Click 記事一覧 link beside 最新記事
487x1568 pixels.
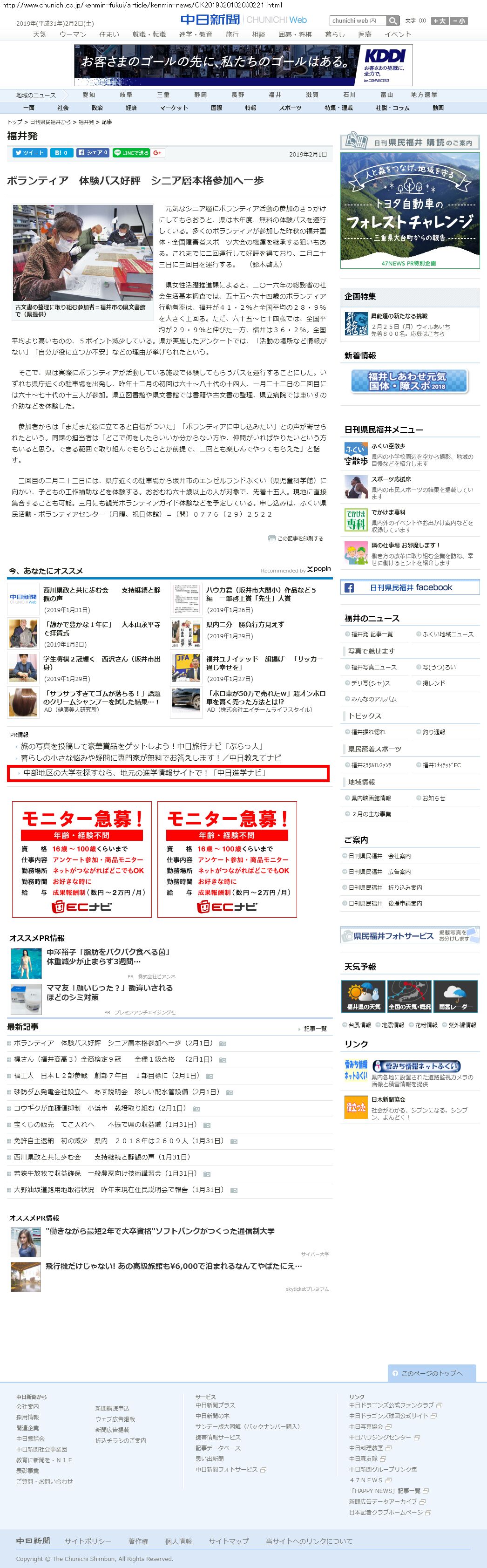coord(315,1029)
